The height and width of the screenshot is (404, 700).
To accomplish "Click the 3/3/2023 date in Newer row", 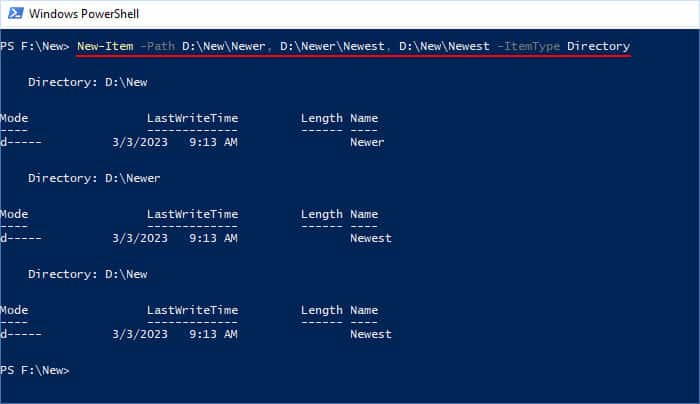I will 140,142.
